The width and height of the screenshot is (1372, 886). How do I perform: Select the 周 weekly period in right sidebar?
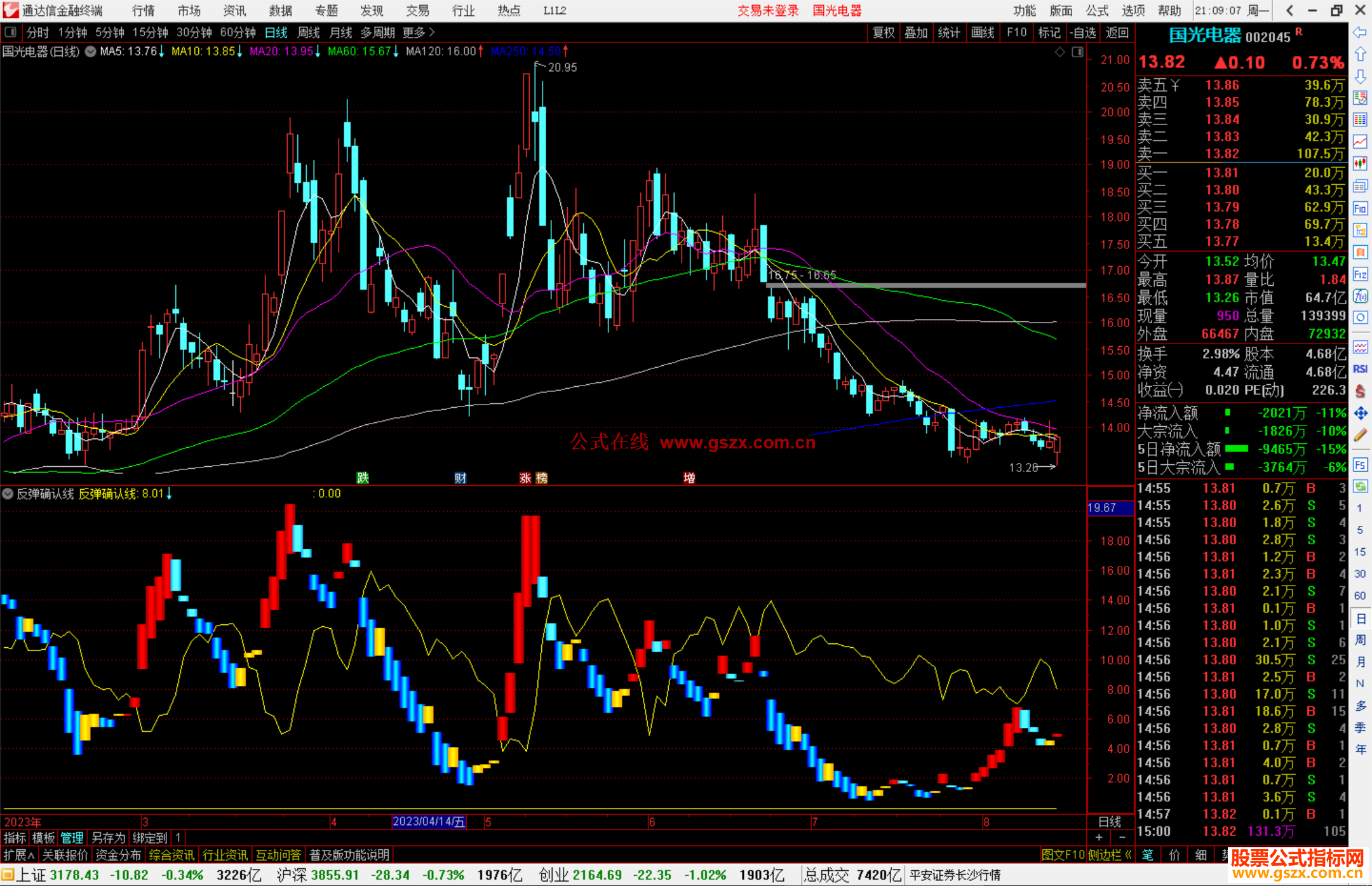point(1360,640)
